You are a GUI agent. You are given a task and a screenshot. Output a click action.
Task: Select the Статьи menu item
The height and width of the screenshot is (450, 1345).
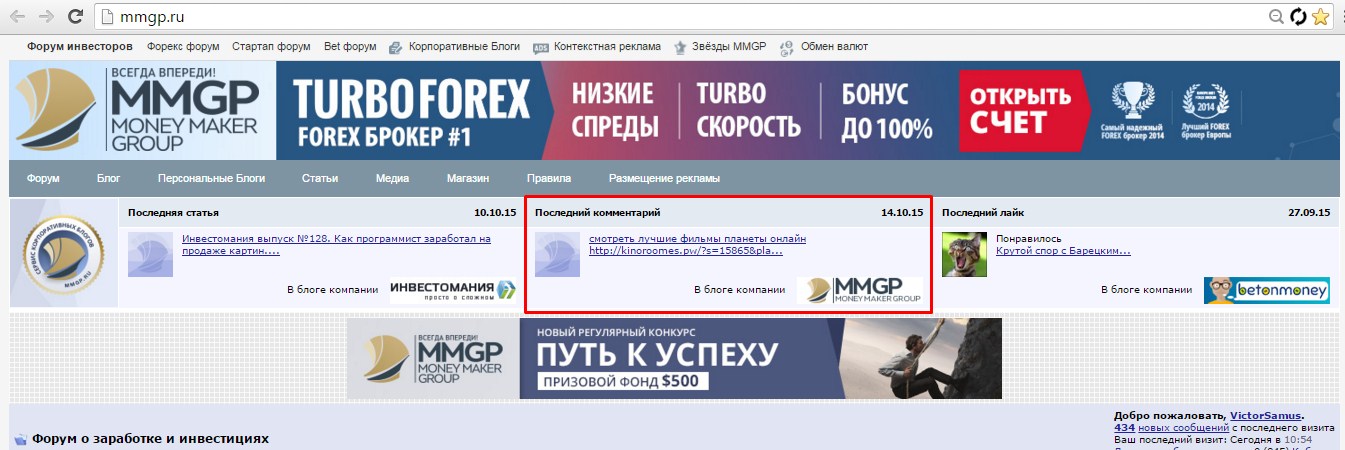[x=320, y=179]
